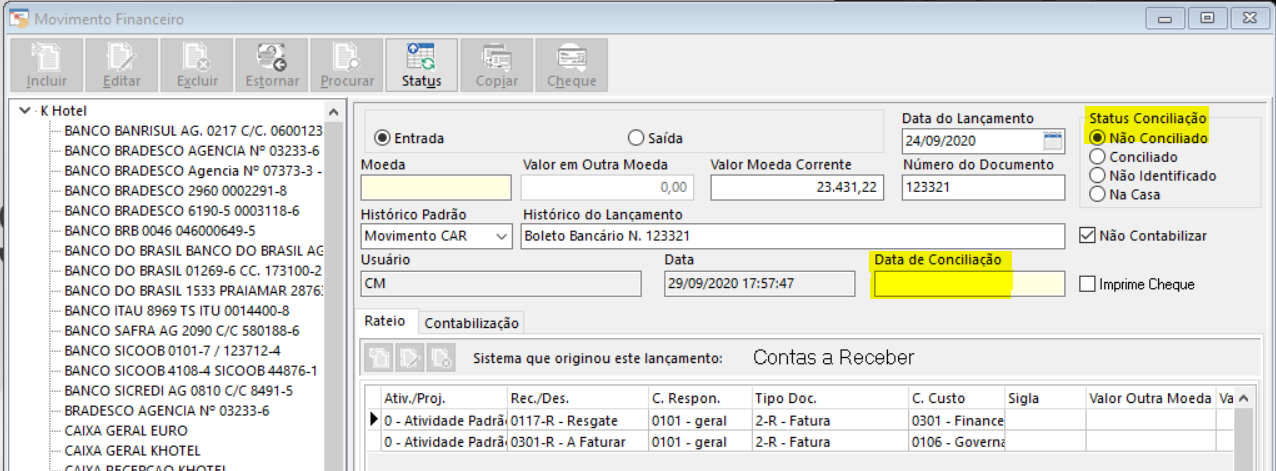Click the 0301-R - A Faturar cell

pyautogui.click(x=577, y=442)
